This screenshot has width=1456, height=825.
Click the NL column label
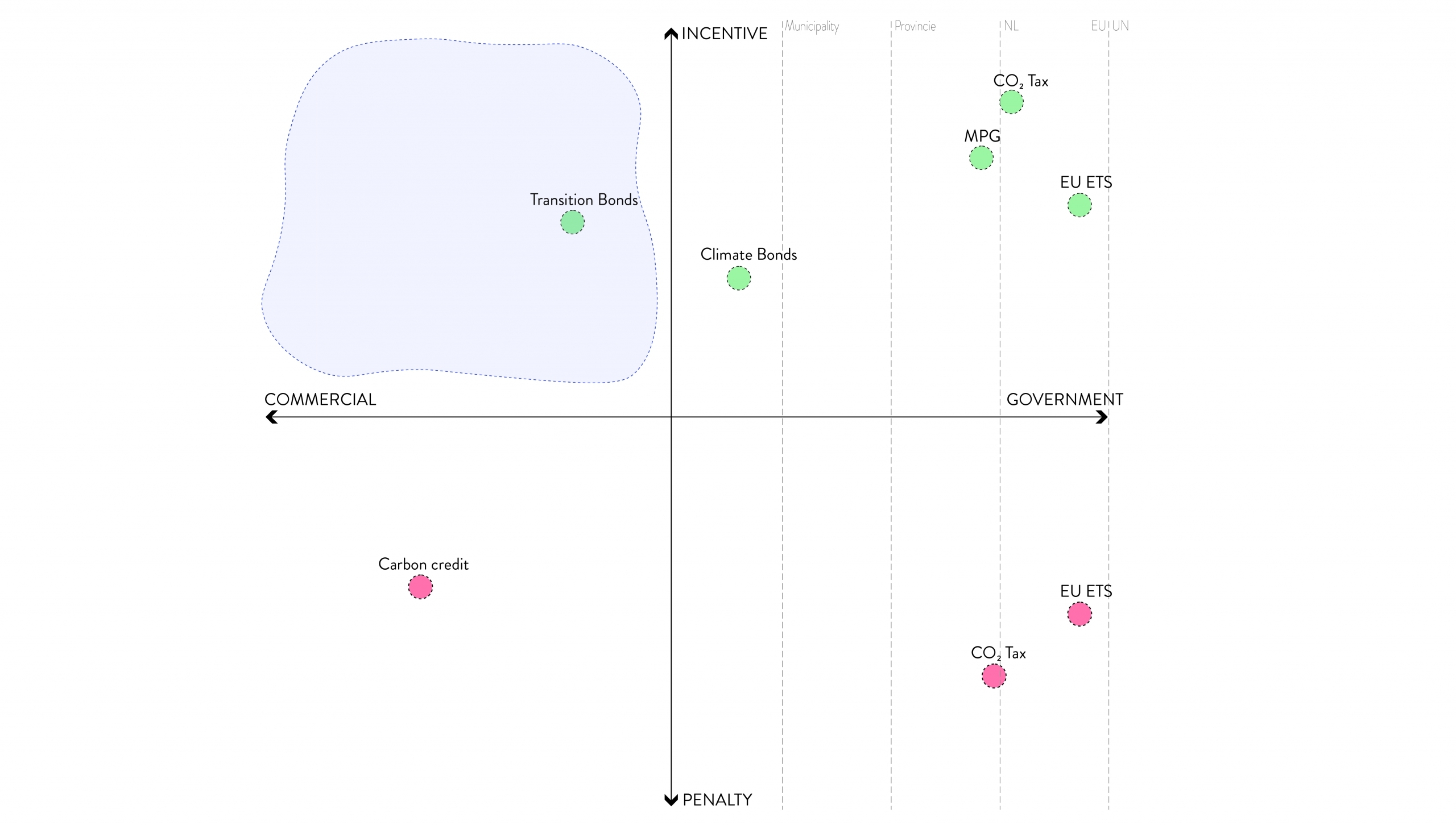[1011, 26]
